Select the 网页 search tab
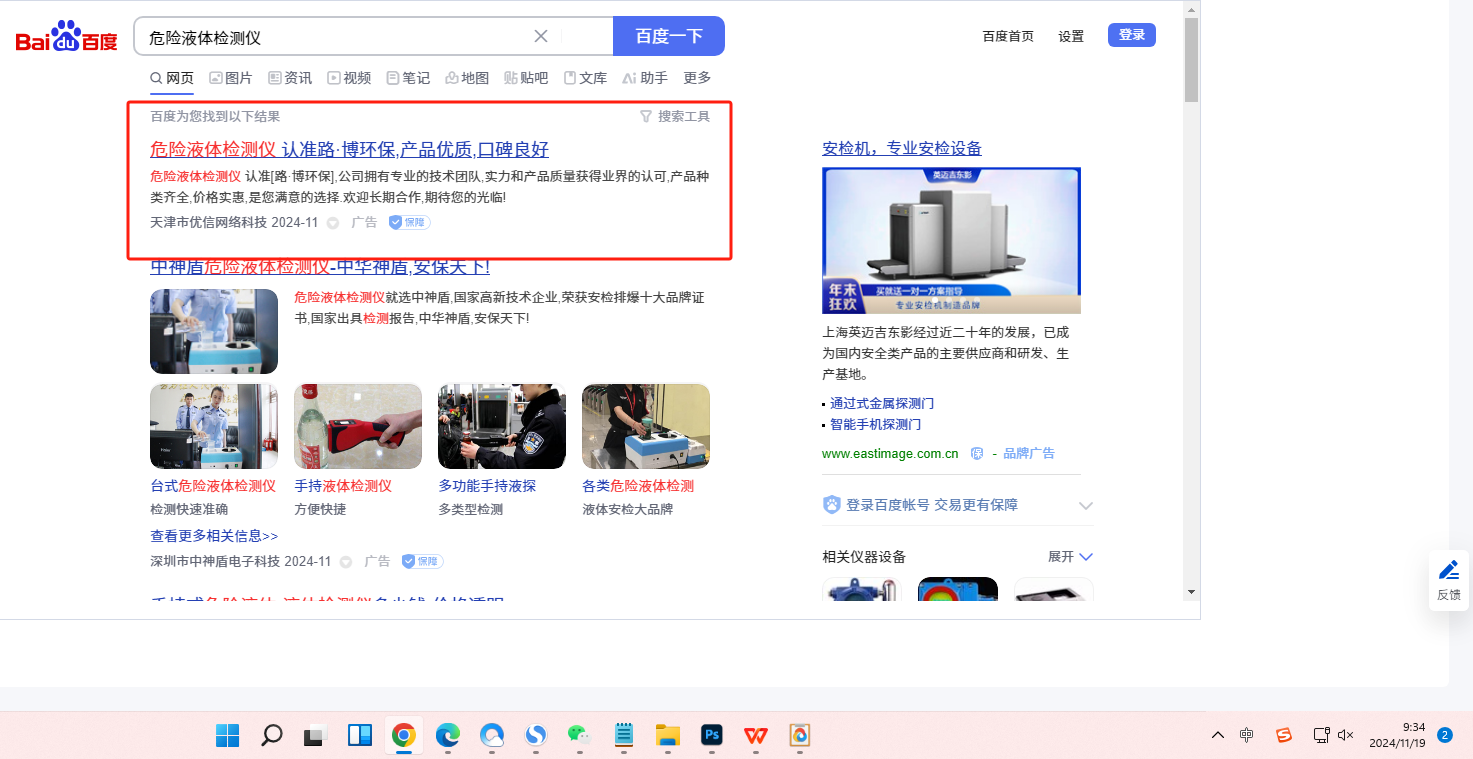1473x759 pixels. coord(172,78)
